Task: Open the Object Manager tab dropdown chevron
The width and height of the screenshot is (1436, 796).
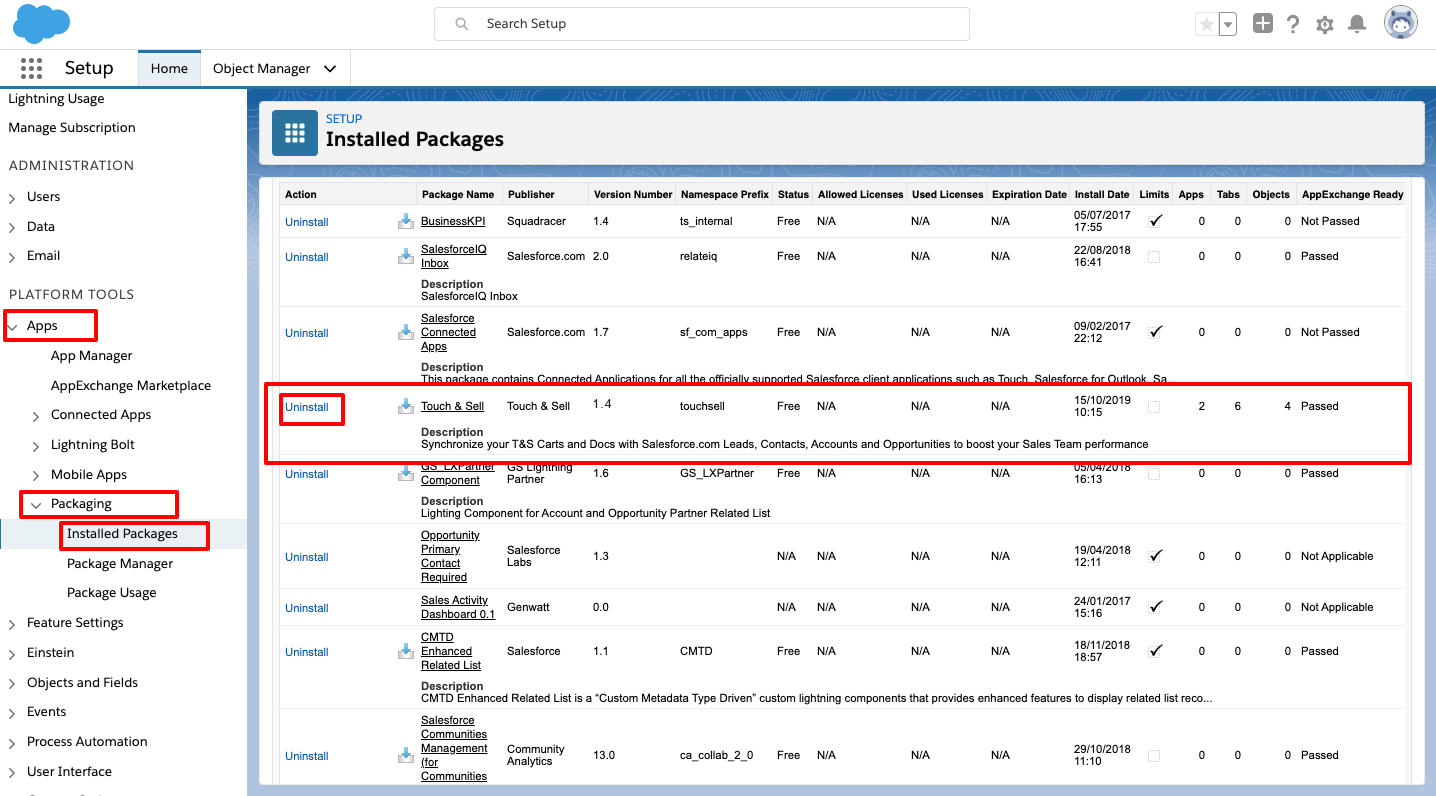Action: 330,69
